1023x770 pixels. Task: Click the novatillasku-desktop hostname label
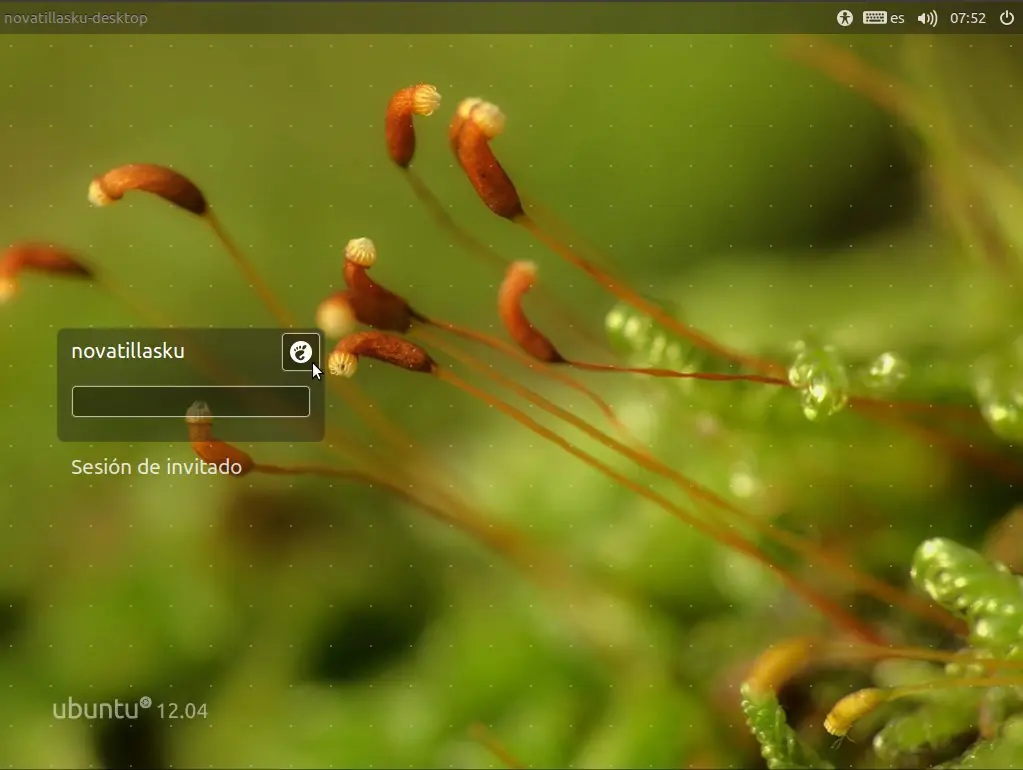[76, 18]
